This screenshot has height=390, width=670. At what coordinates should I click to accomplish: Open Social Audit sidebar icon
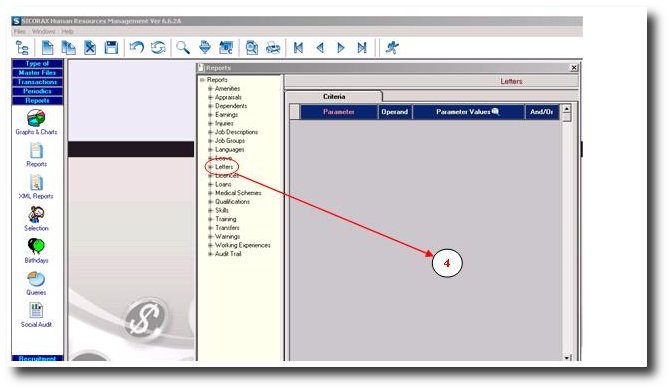36,315
